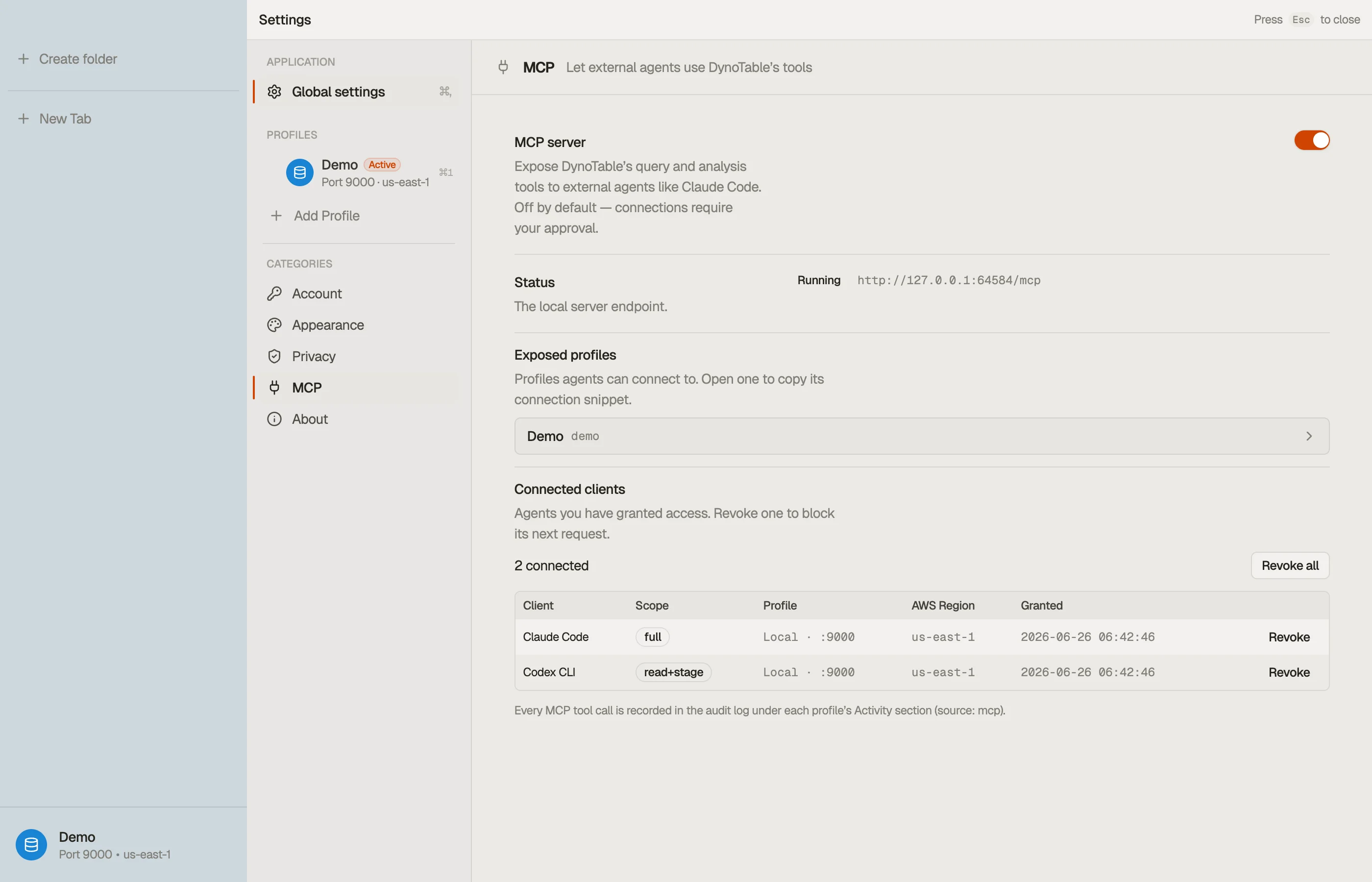
Task: Click the Exposed profiles heading
Action: coord(564,355)
